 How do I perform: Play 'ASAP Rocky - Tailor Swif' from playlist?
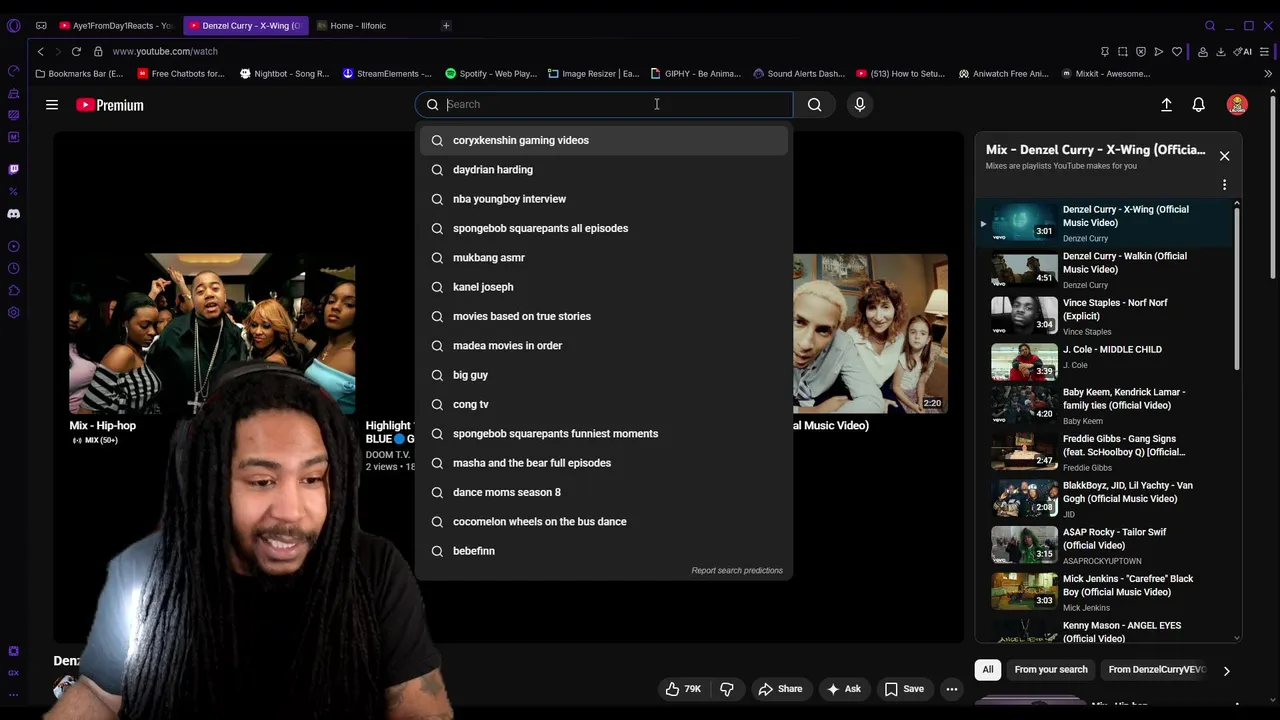1104,545
